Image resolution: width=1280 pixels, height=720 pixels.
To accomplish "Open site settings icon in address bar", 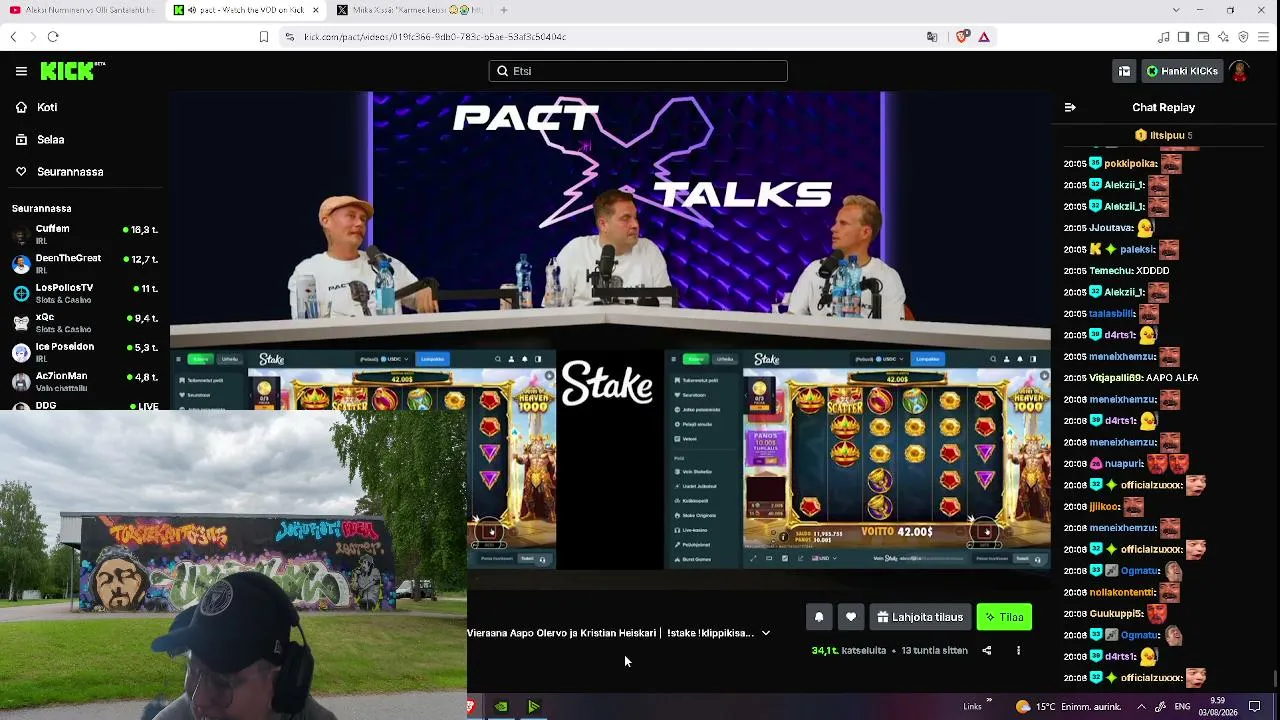I will tap(290, 37).
